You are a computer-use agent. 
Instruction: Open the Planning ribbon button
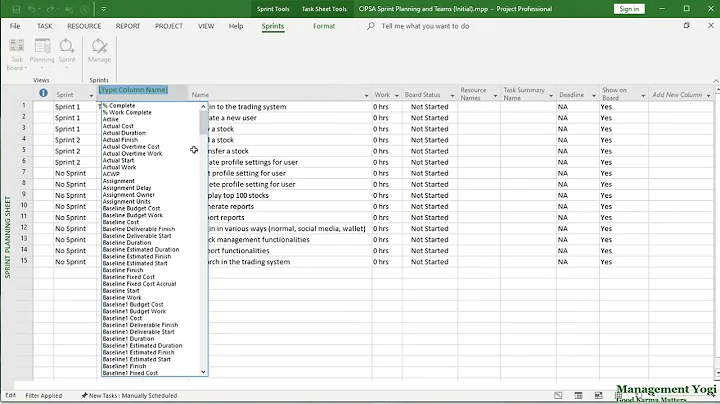pos(42,54)
